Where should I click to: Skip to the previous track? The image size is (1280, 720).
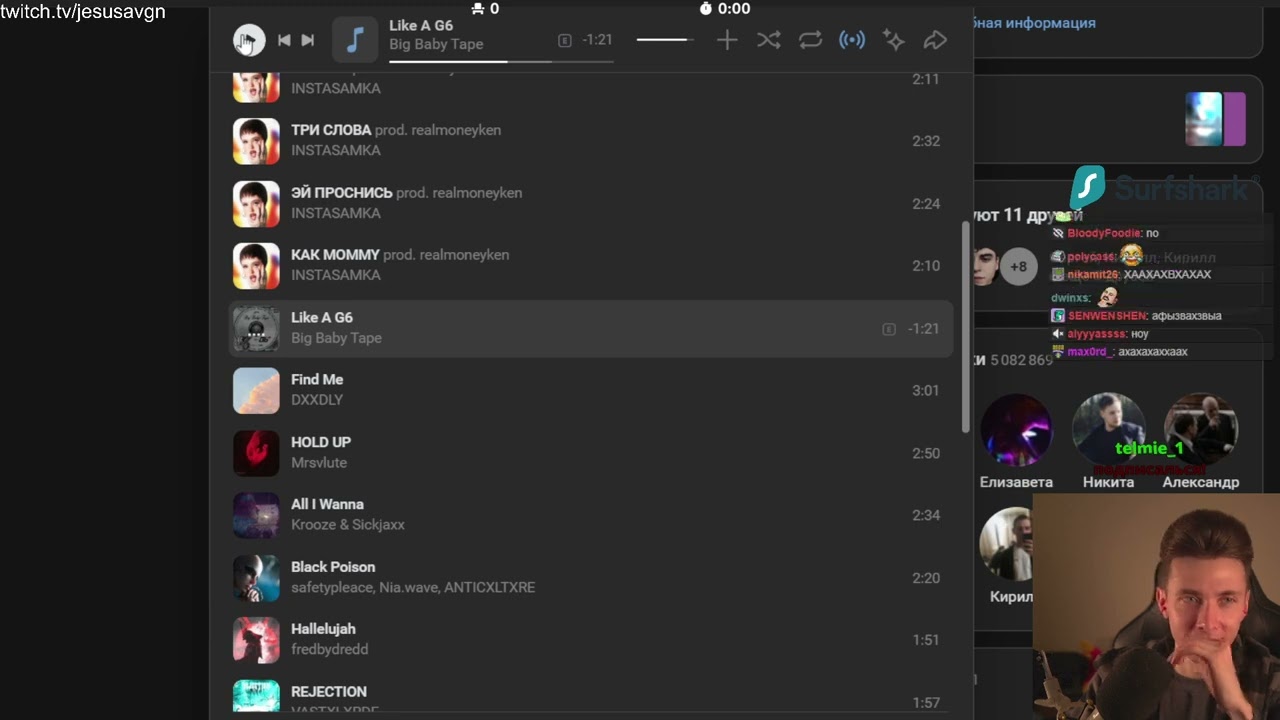click(284, 40)
